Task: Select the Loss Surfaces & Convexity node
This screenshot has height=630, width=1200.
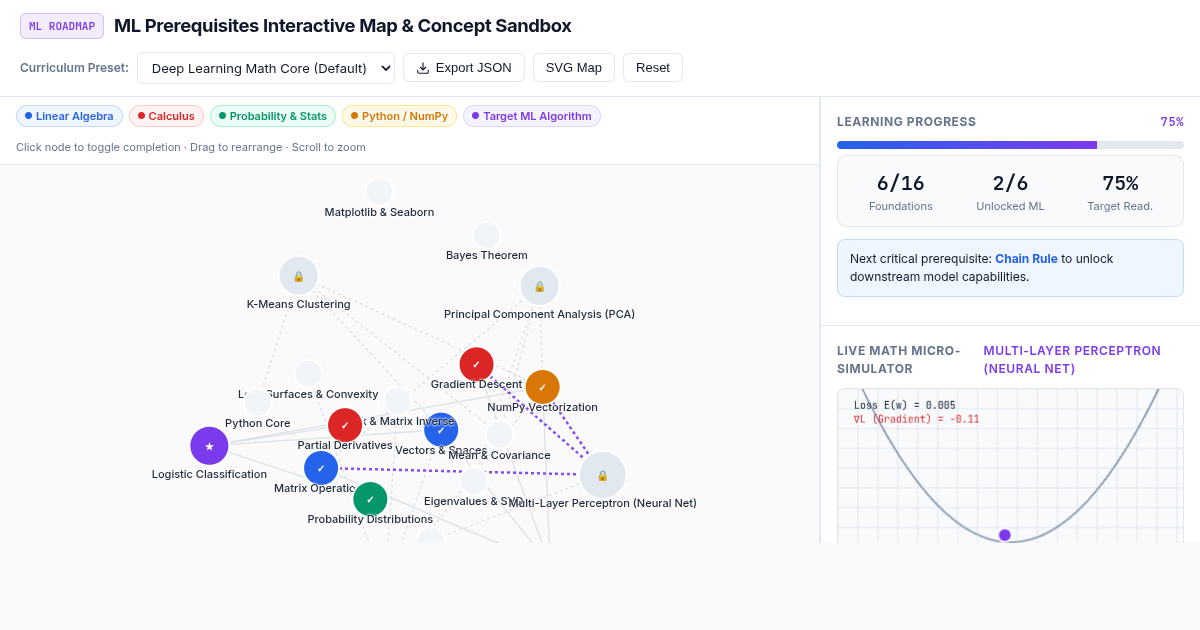Action: pos(308,374)
